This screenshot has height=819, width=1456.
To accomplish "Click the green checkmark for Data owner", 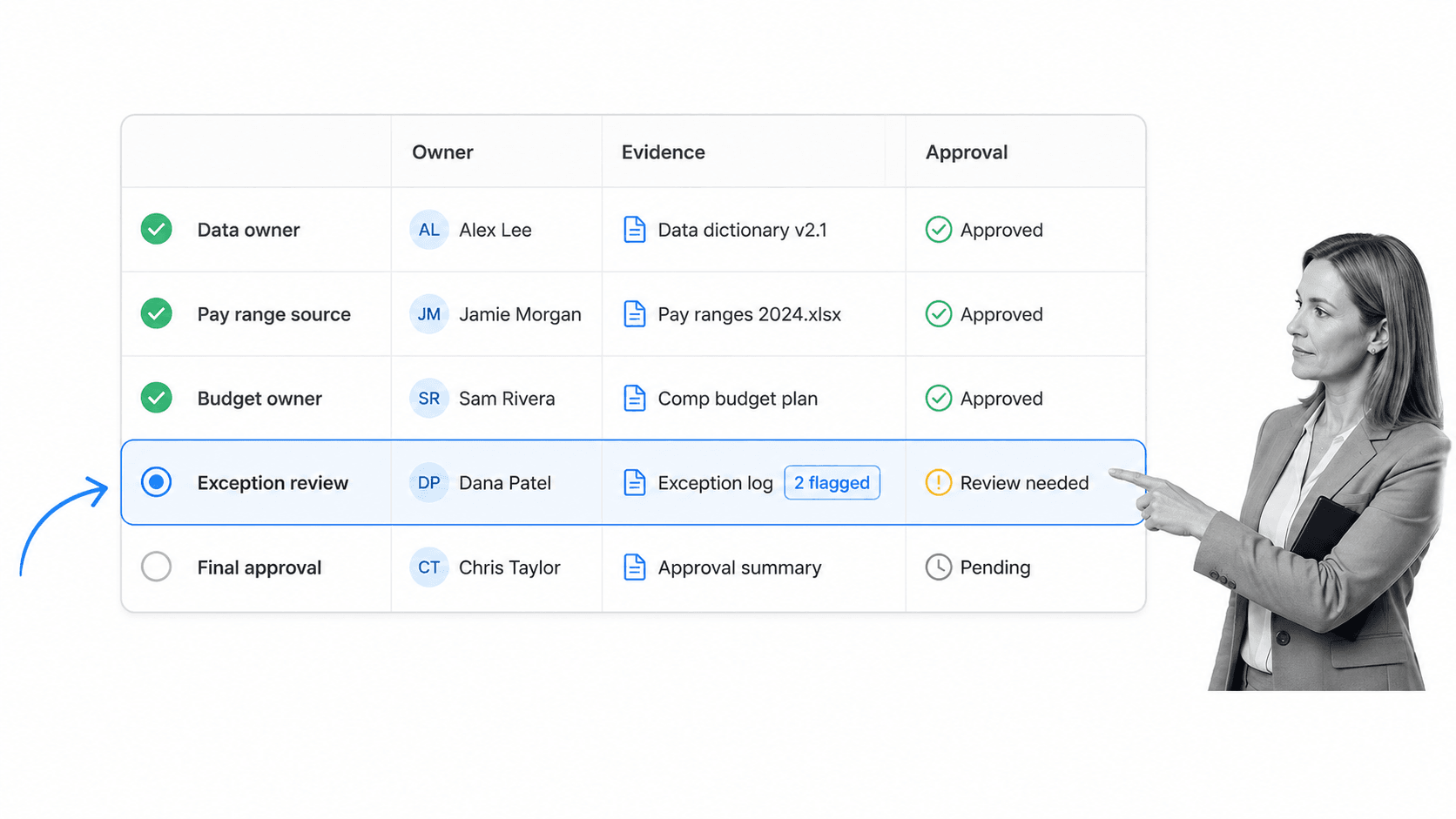I will click(x=157, y=229).
